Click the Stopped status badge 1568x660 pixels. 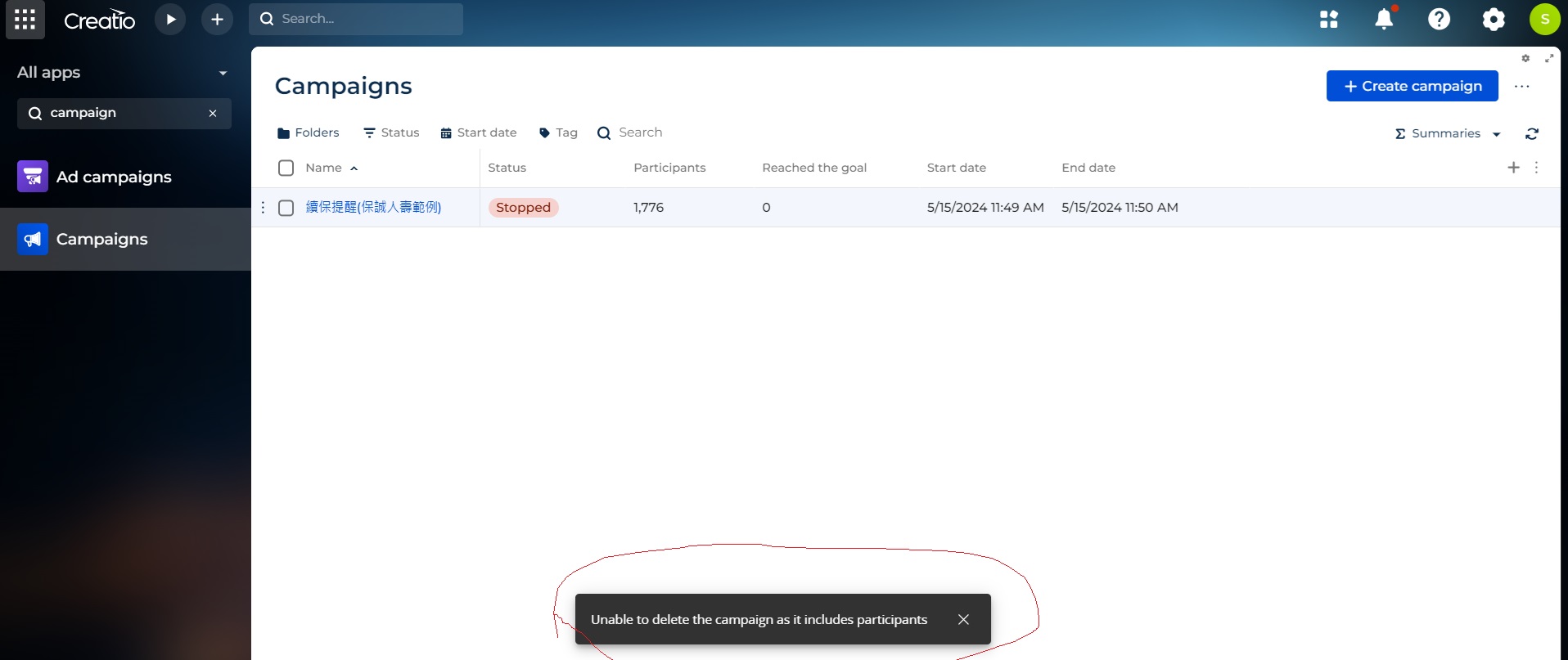[x=523, y=208]
